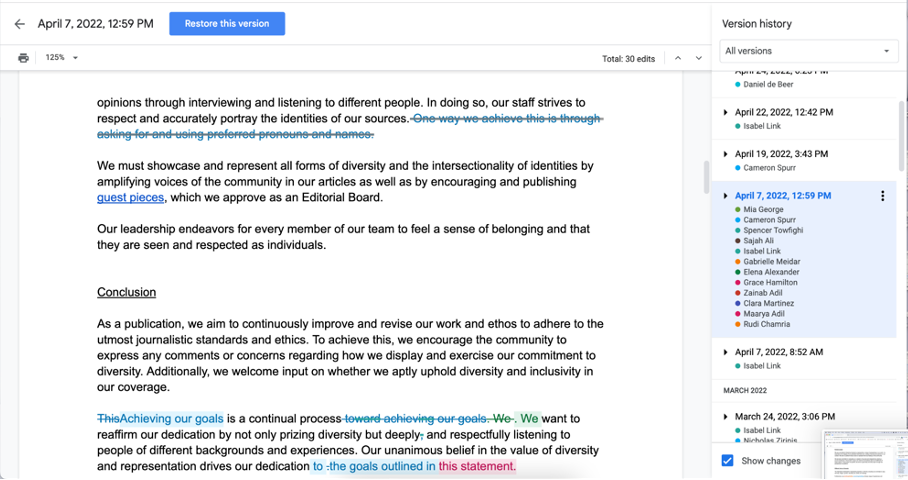Click the Version history panel title

[x=756, y=24]
